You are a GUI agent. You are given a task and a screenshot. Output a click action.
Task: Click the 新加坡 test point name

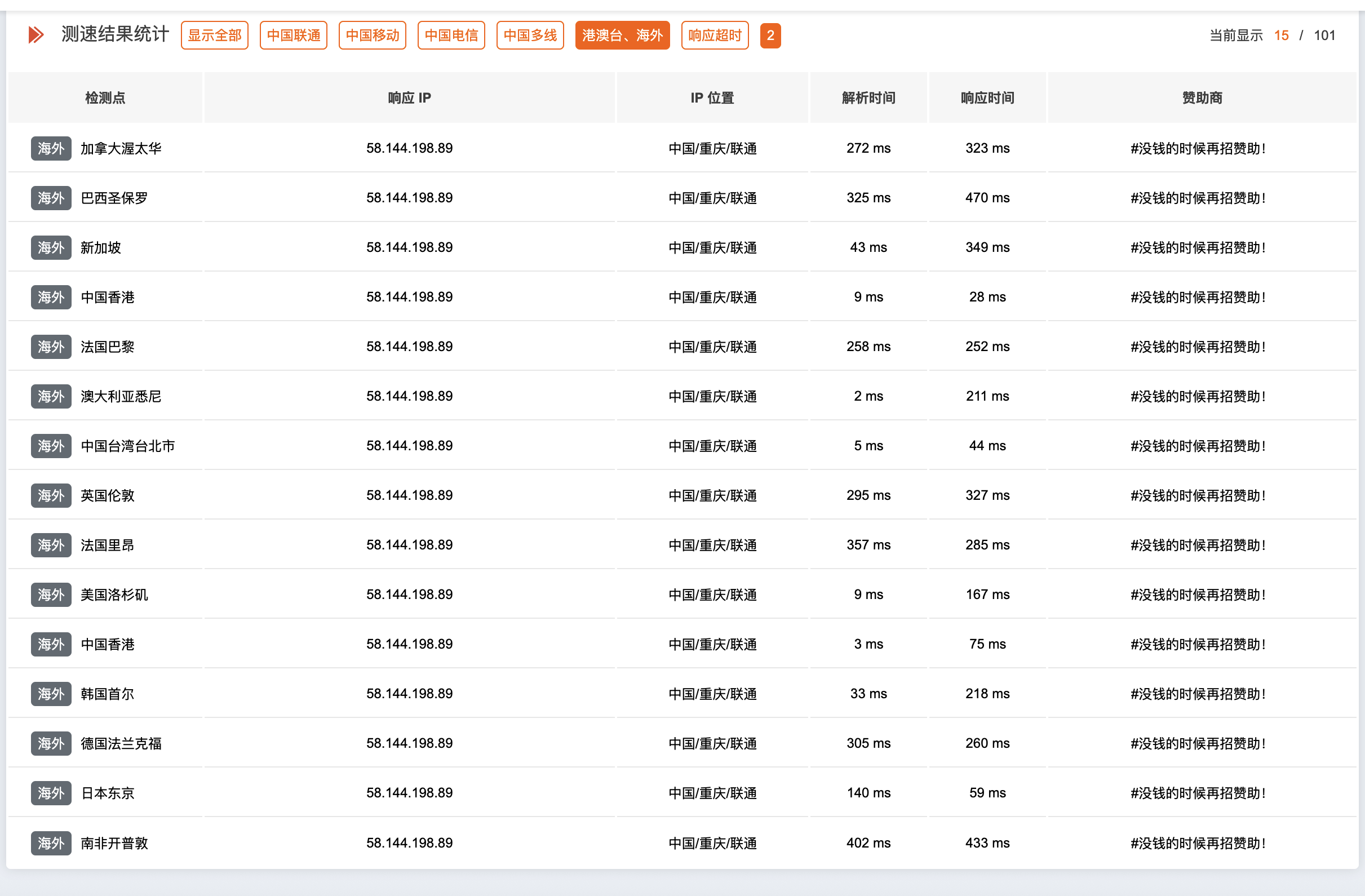coord(101,248)
